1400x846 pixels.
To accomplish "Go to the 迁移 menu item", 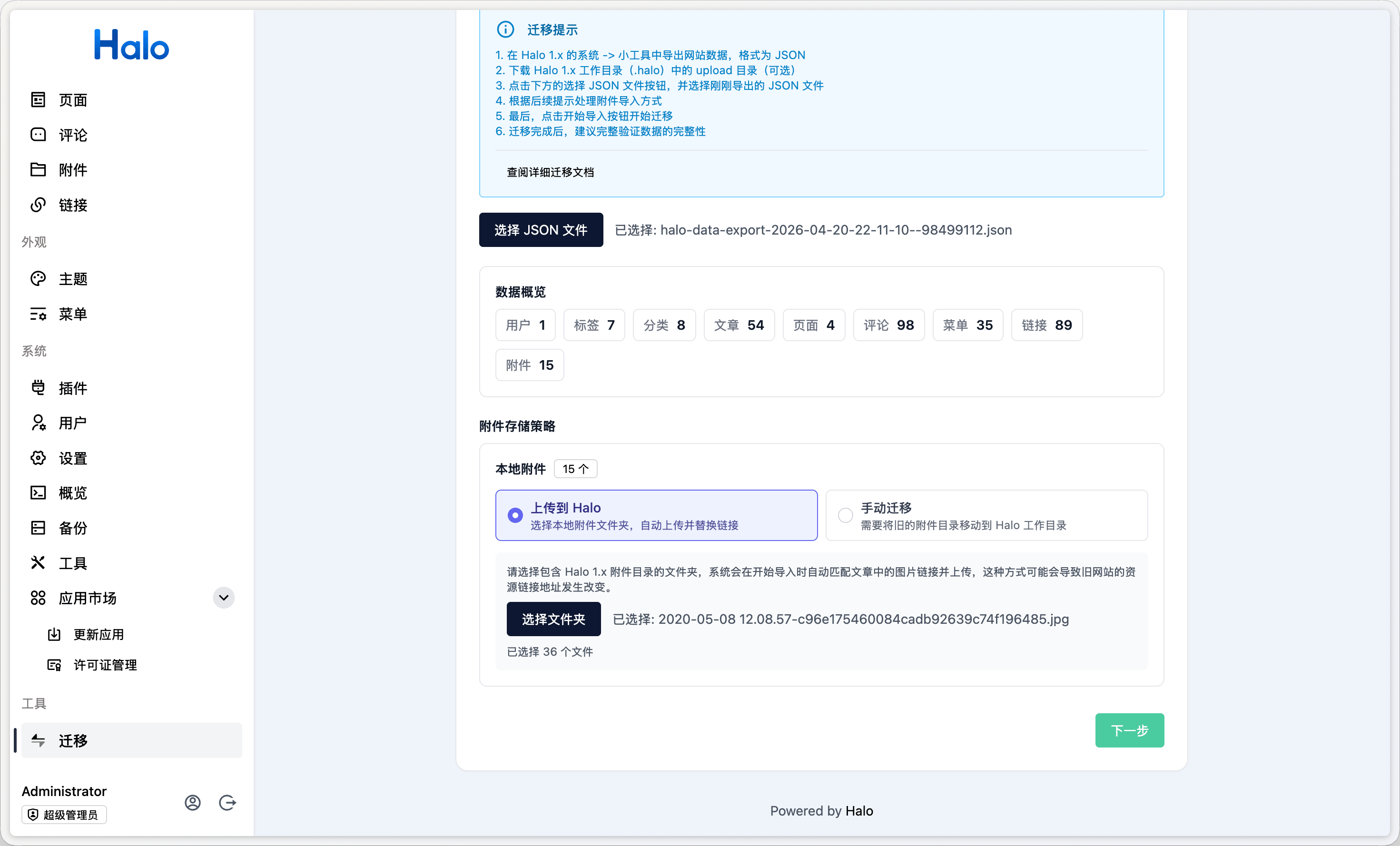I will (73, 741).
